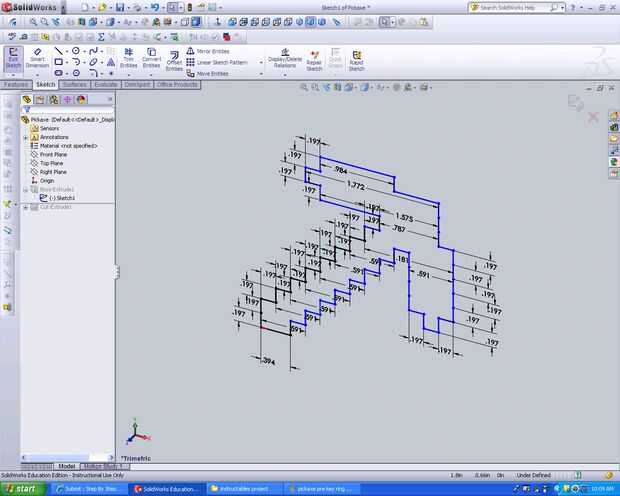
Task: Click the Model tab at bottom
Action: click(66, 466)
